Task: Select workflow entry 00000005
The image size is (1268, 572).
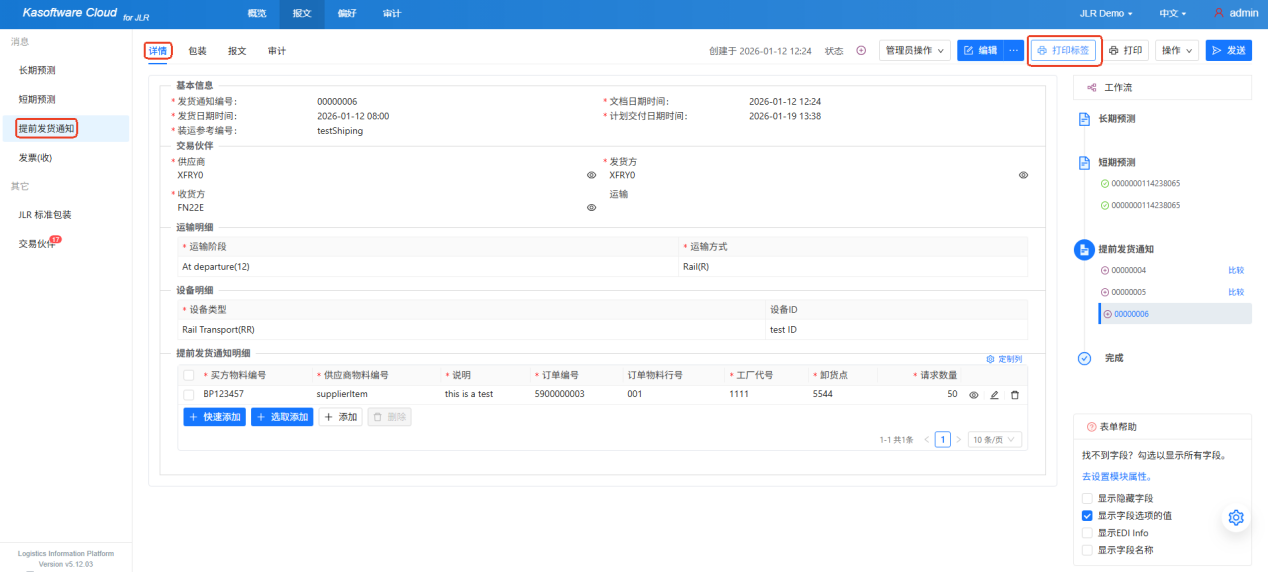Action: (x=1129, y=292)
